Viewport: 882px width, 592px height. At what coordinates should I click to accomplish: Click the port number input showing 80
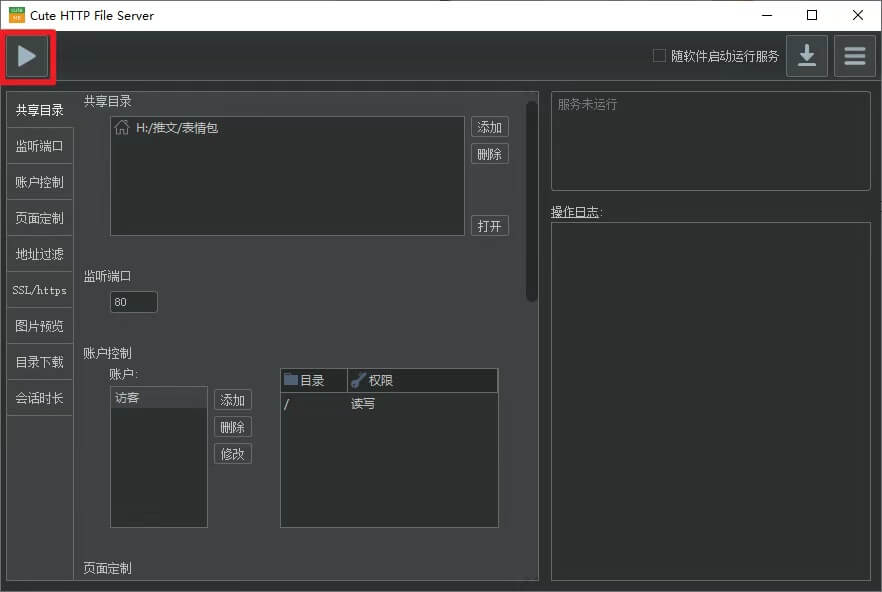(x=133, y=301)
